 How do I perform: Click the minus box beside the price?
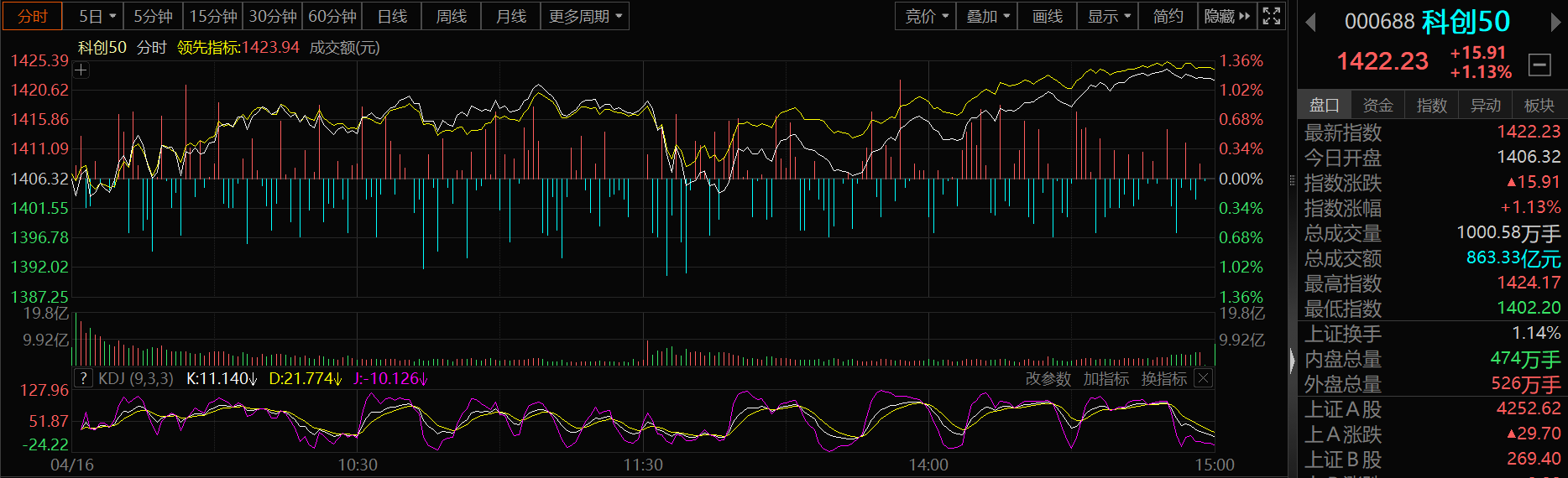pos(1539,65)
